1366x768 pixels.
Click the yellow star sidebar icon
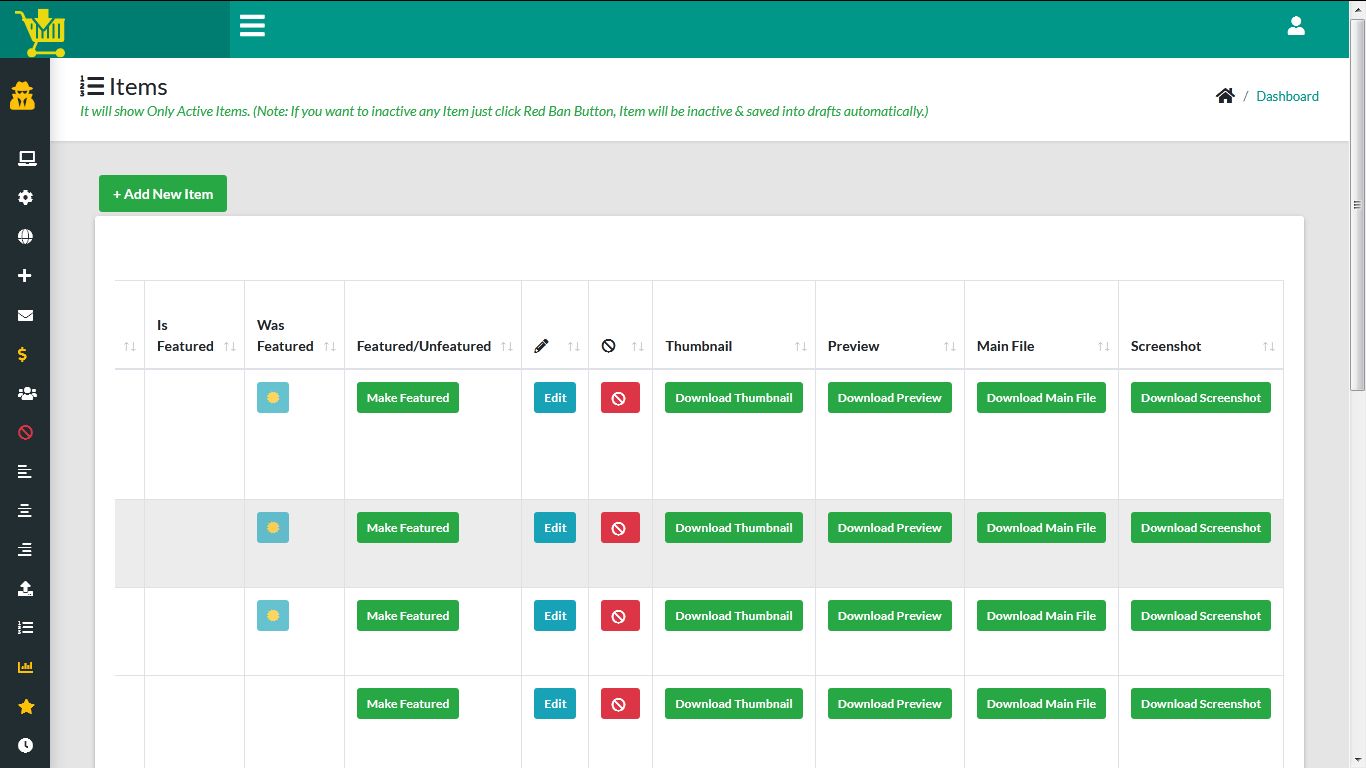(26, 707)
